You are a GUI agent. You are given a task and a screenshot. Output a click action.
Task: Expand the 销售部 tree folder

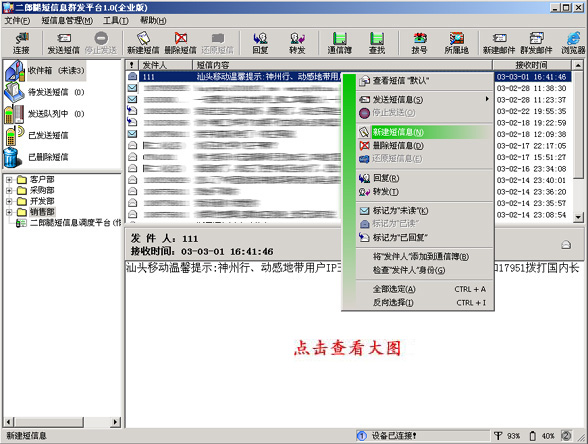pyautogui.click(x=9, y=212)
